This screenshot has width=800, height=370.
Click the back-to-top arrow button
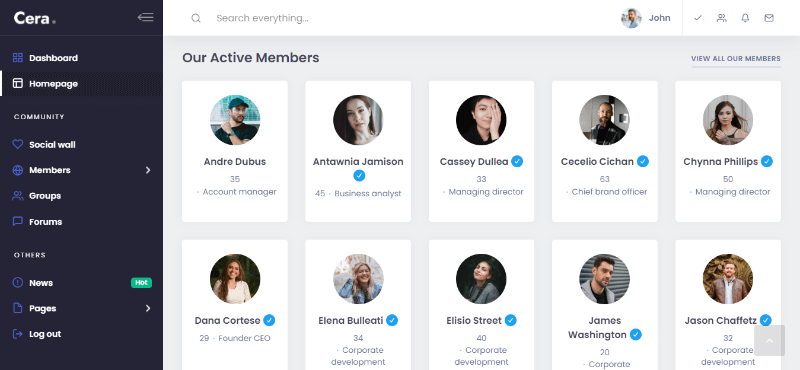tap(769, 340)
